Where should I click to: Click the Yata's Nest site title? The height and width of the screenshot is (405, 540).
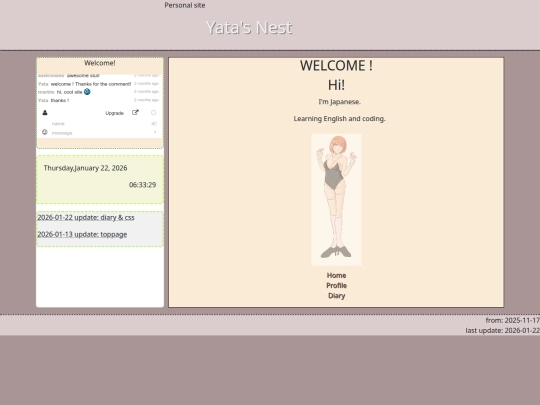tap(249, 28)
